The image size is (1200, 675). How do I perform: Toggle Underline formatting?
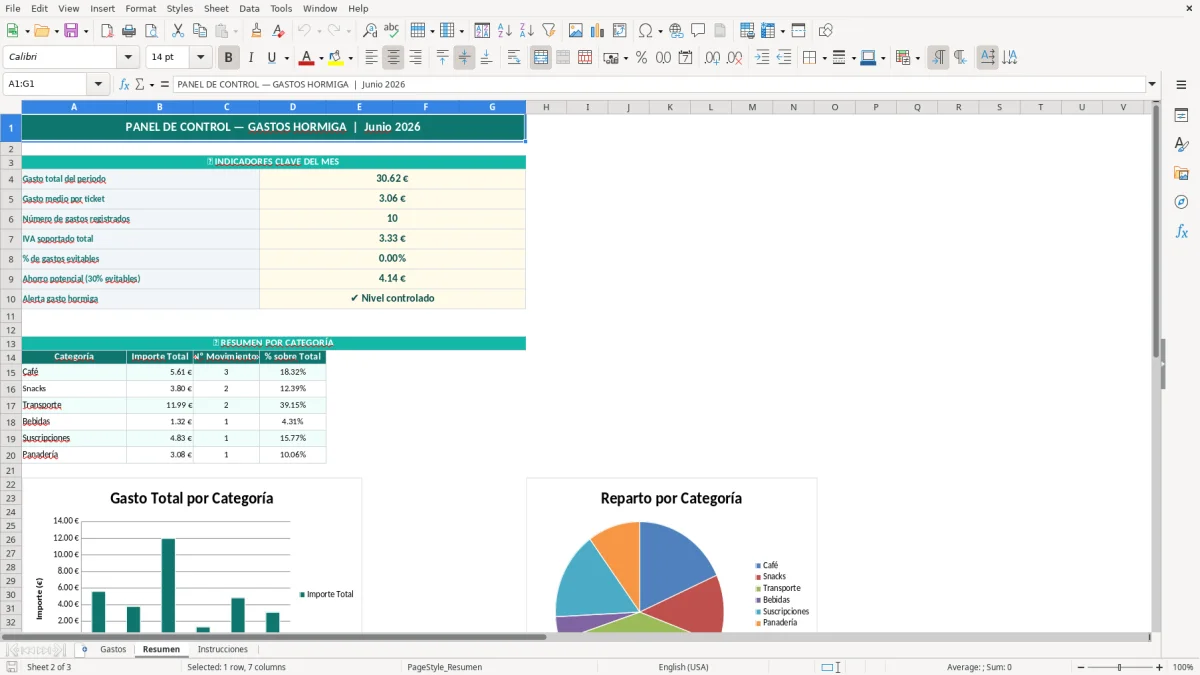pyautogui.click(x=272, y=58)
